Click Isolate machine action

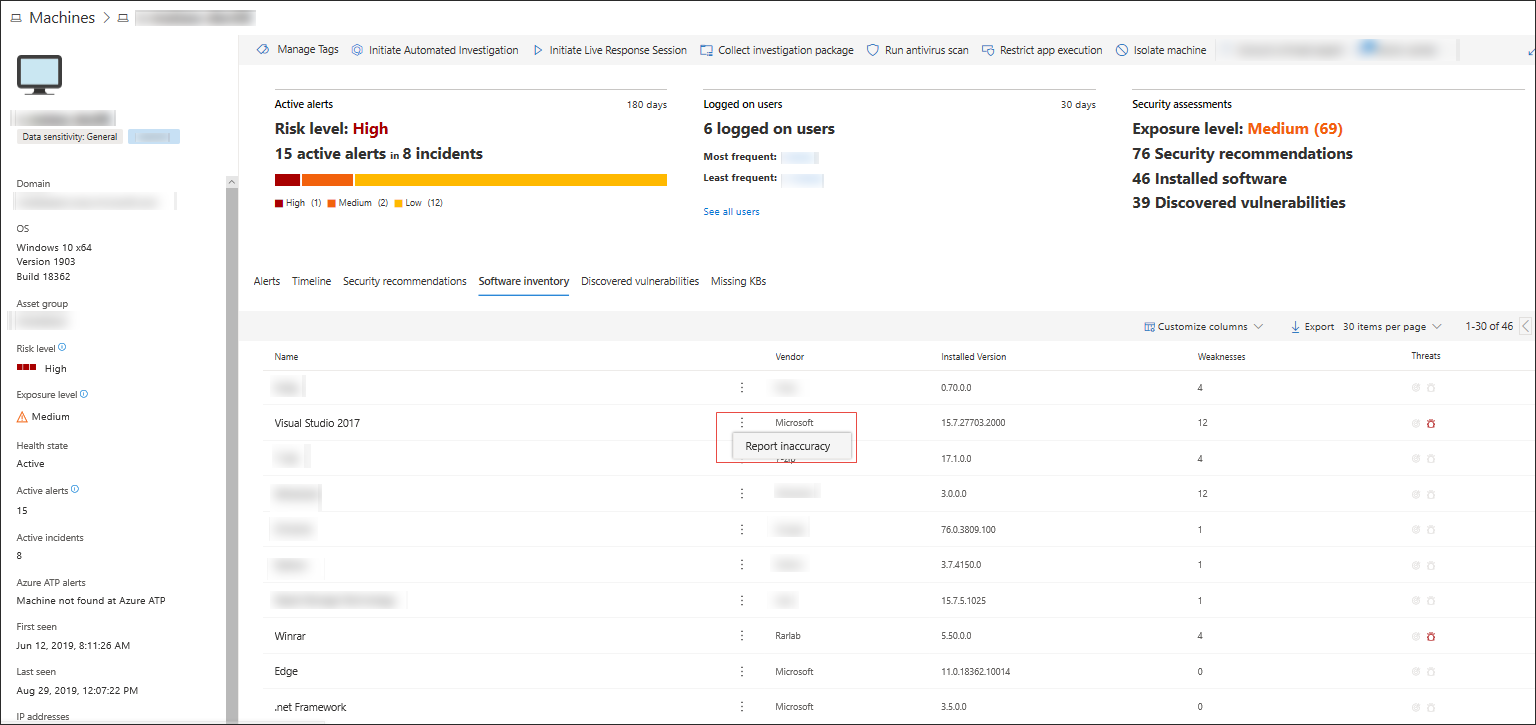[1161, 50]
